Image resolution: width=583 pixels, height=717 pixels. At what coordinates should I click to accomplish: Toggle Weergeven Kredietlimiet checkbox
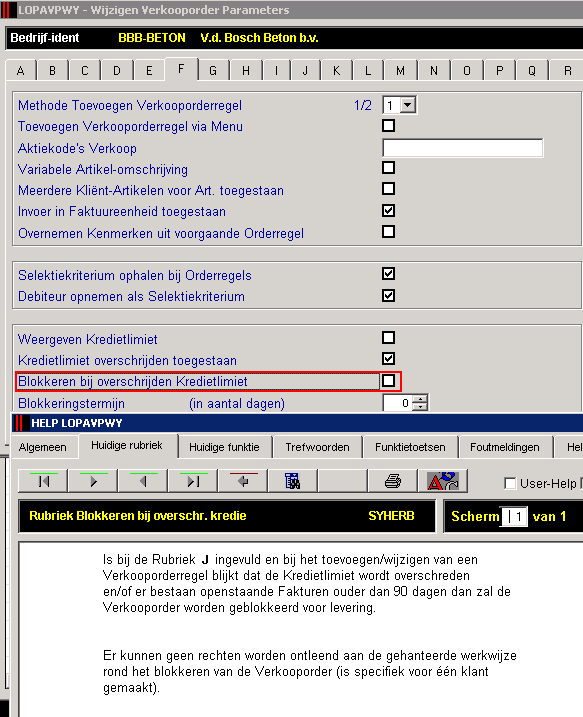pos(388,337)
